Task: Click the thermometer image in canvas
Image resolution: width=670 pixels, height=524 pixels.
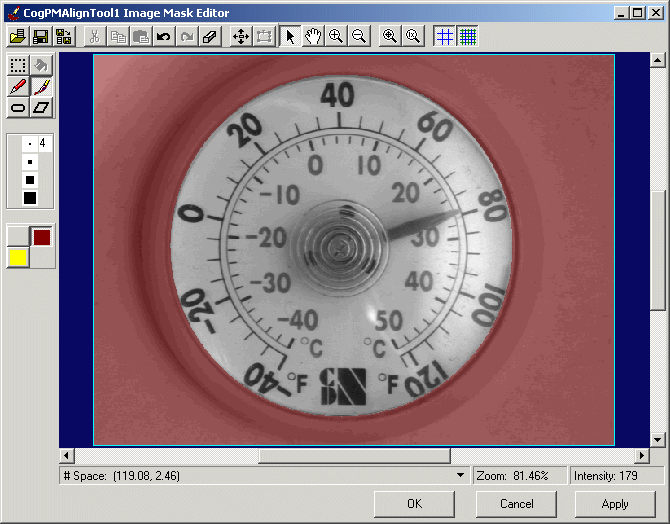Action: pos(354,250)
